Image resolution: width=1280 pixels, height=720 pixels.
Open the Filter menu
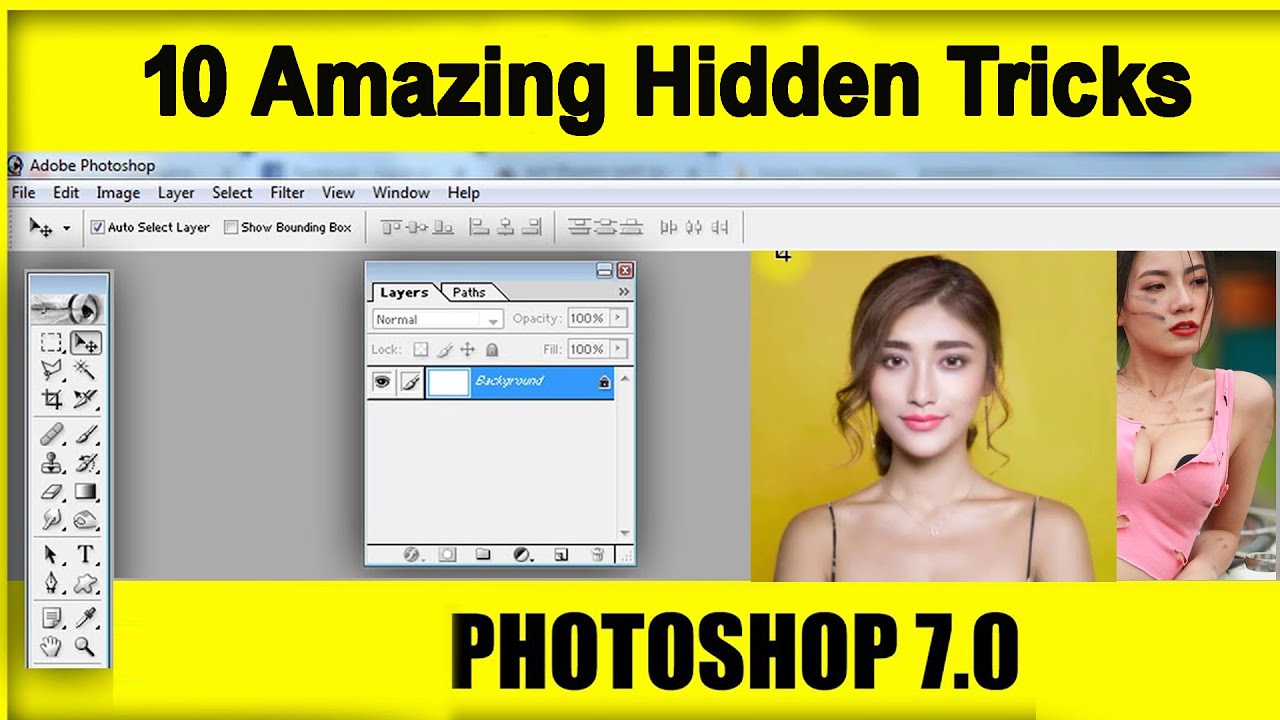click(x=287, y=193)
